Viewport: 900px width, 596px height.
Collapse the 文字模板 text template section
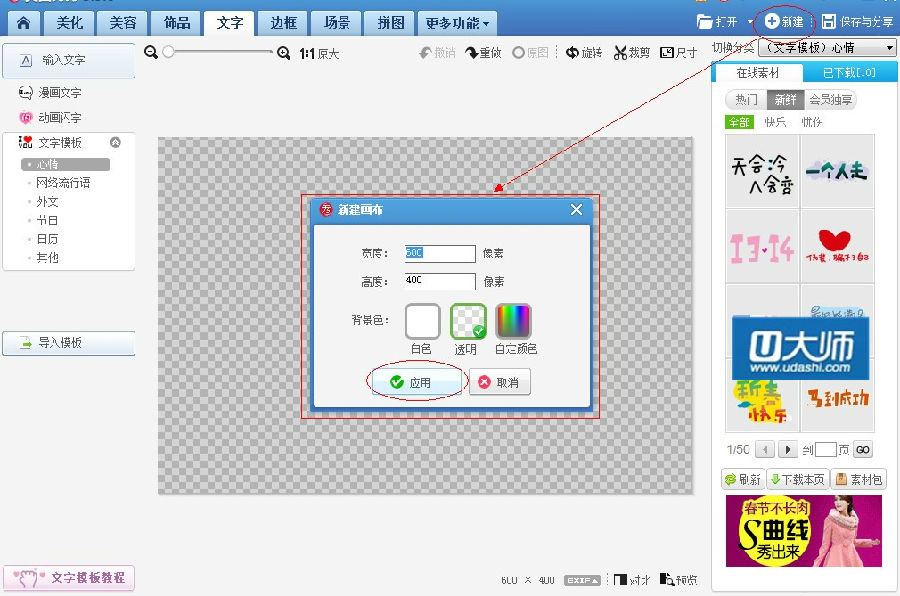click(x=115, y=143)
